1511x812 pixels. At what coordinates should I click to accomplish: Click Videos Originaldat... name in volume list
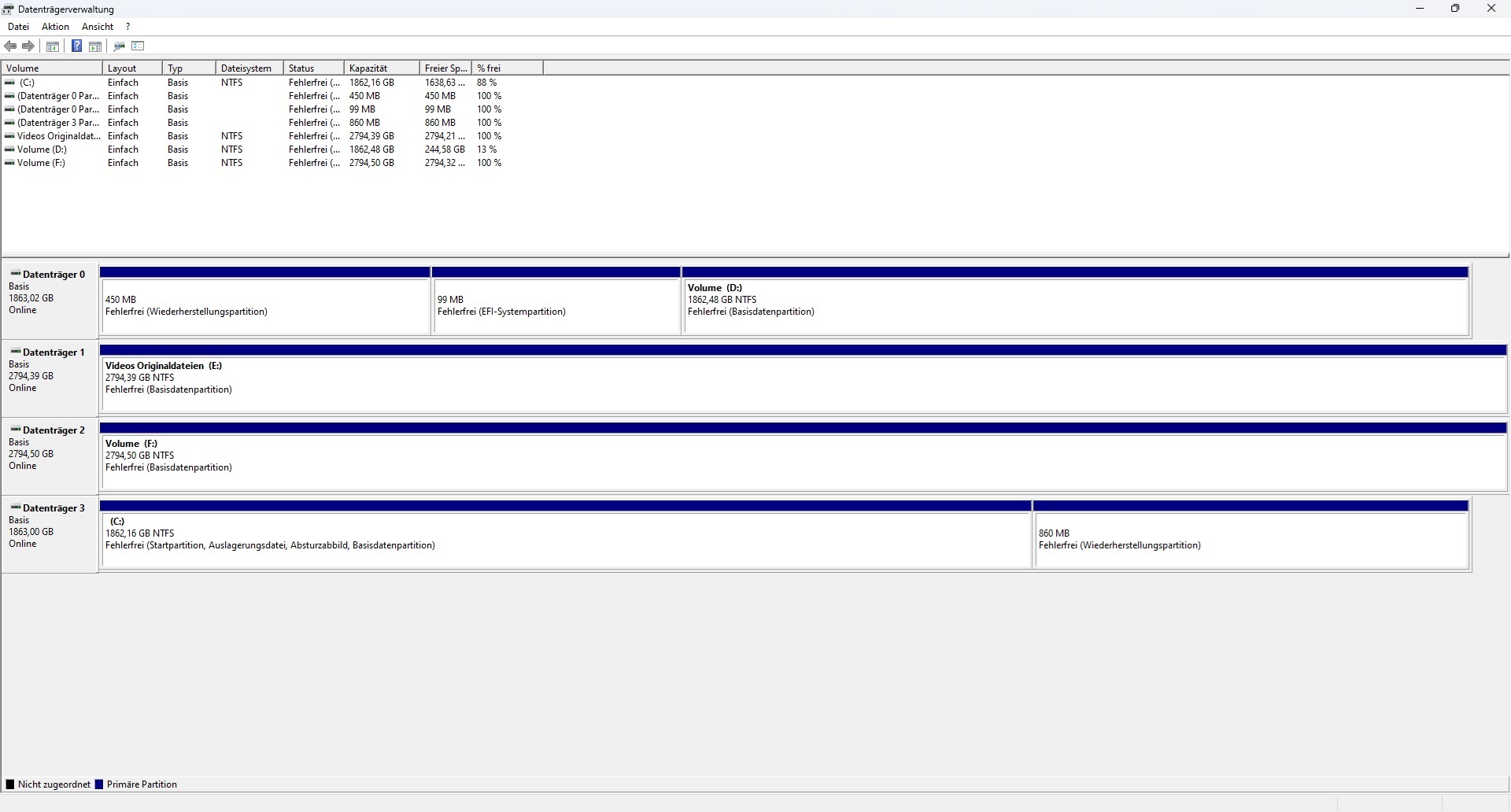click(59, 136)
